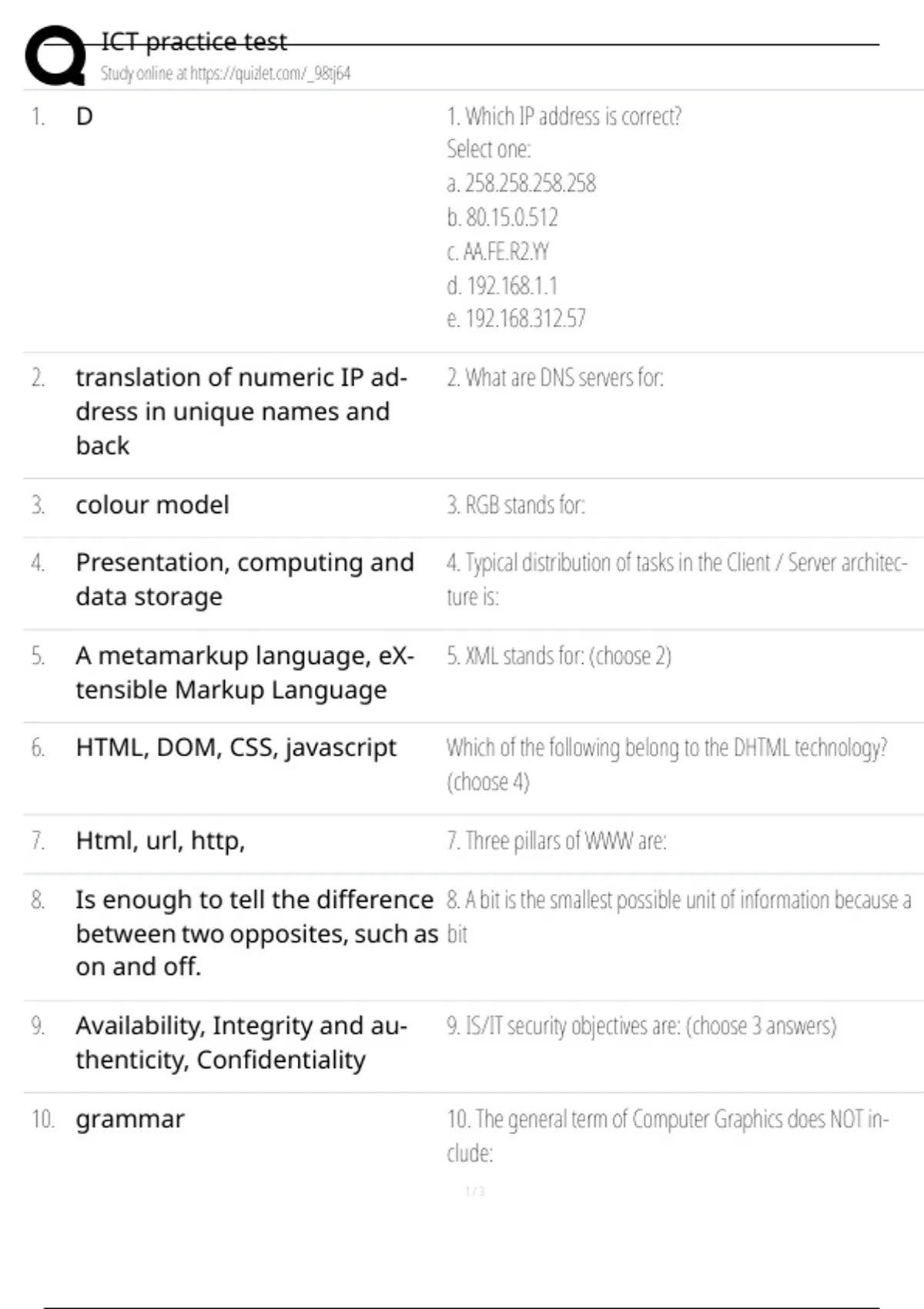Click option b. 80.15.0.512
This screenshot has width=924, height=1309.
pyautogui.click(x=502, y=217)
